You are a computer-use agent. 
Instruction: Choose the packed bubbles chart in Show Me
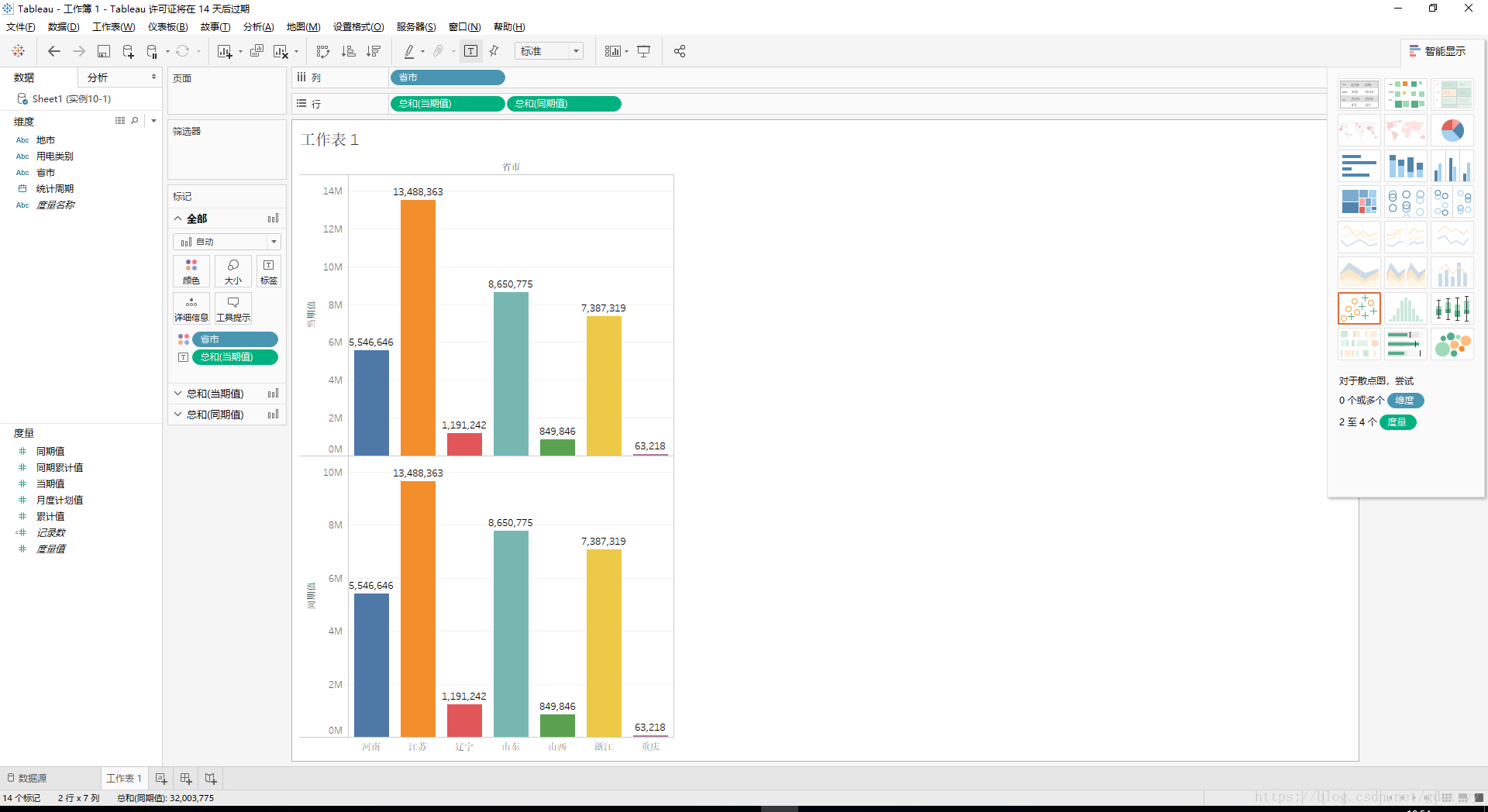pyautogui.click(x=1452, y=344)
